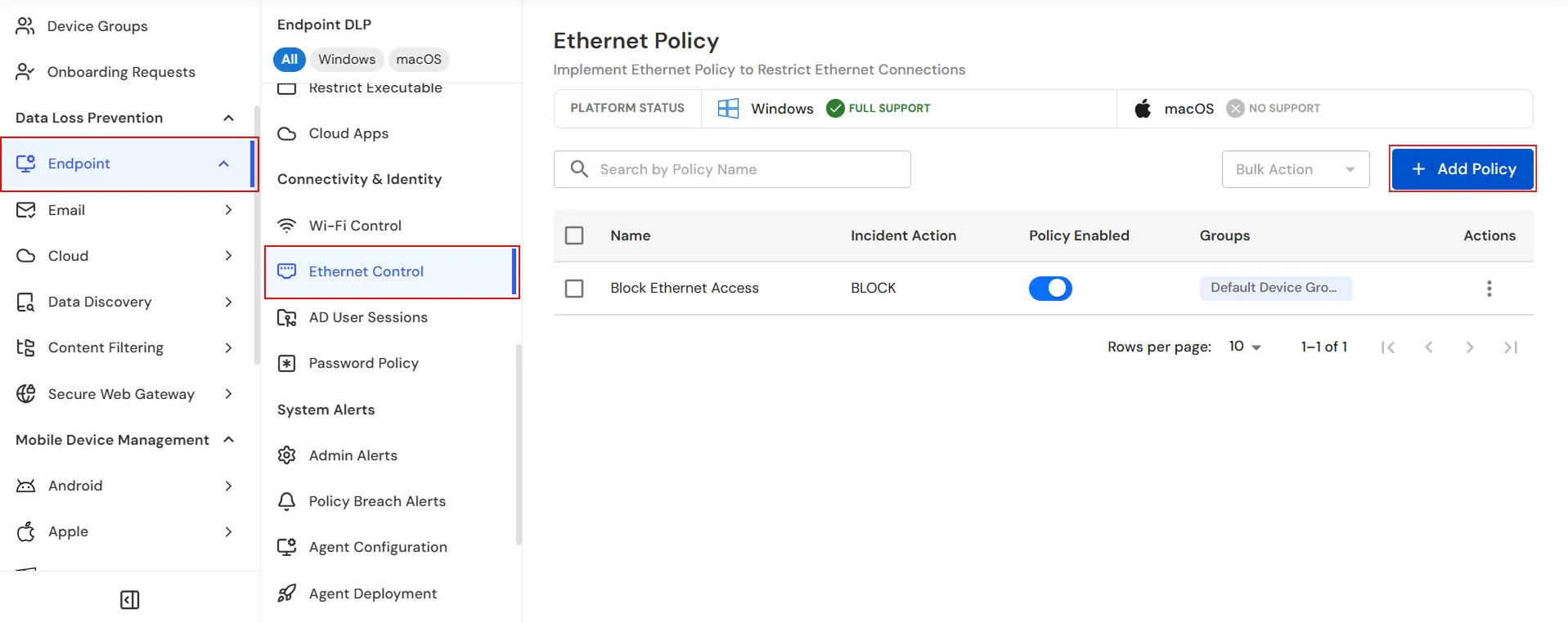Image resolution: width=1568 pixels, height=623 pixels.
Task: Click the Policy Breach Alerts bell icon
Action: coord(286,501)
